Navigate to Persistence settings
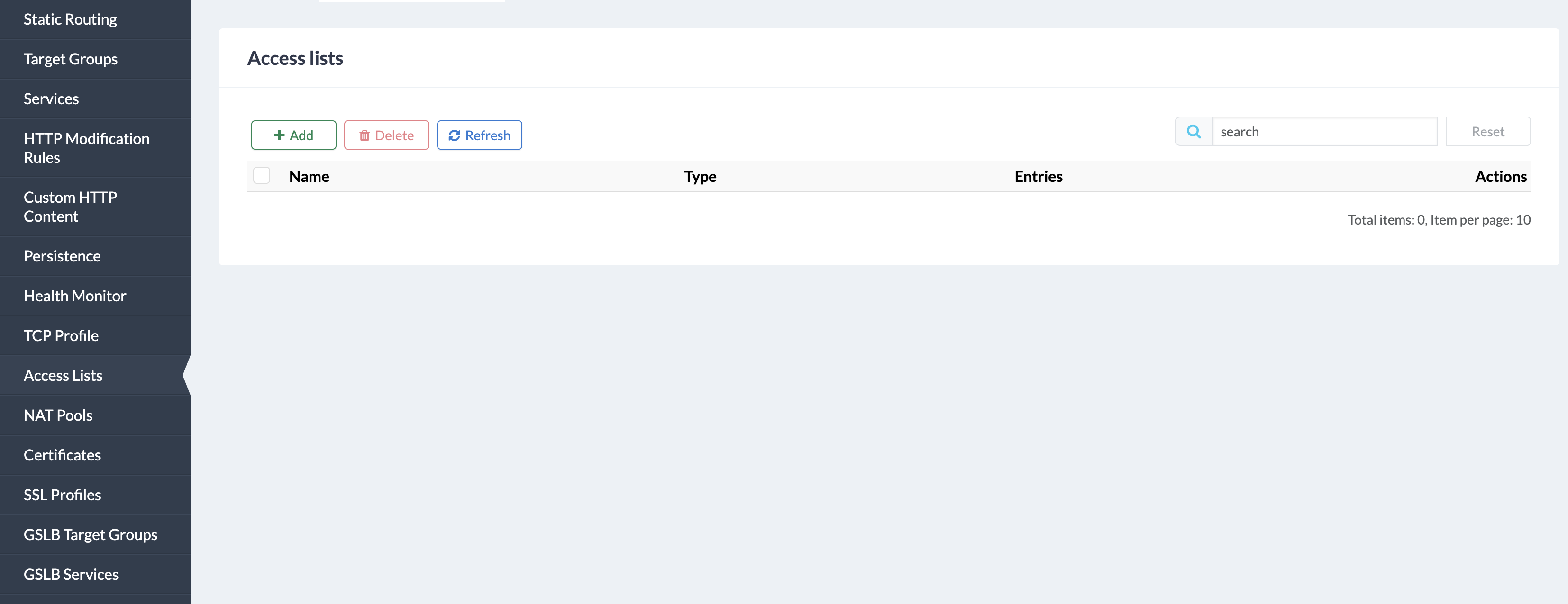The width and height of the screenshot is (1568, 604). 62,256
